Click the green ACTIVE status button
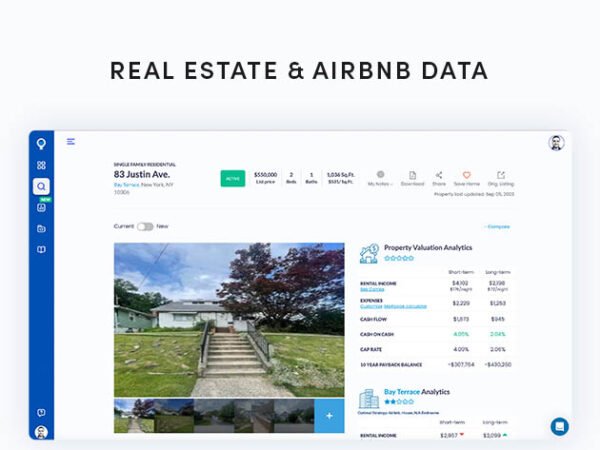The width and height of the screenshot is (600, 450). click(x=233, y=178)
